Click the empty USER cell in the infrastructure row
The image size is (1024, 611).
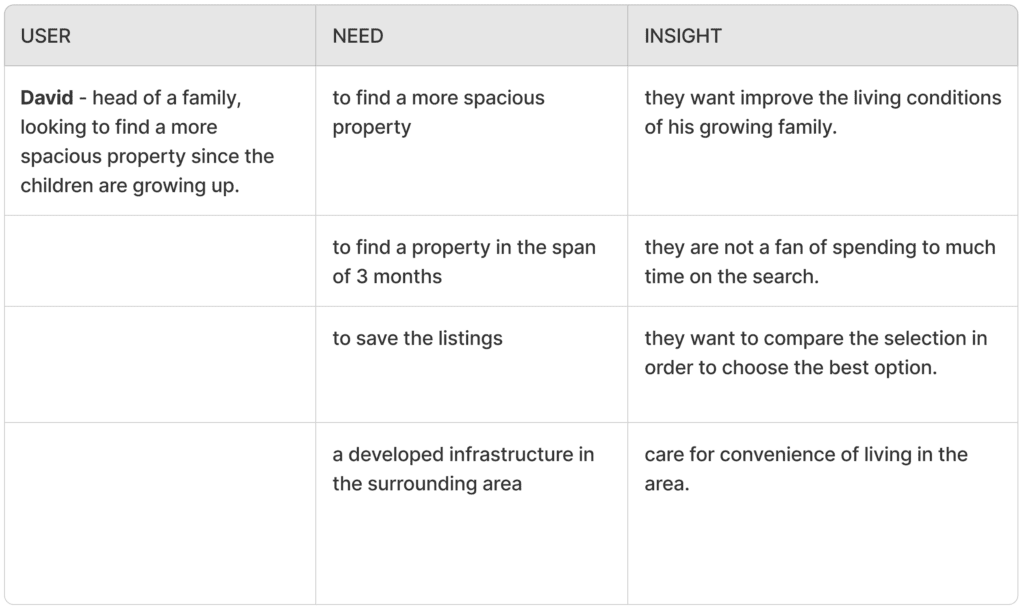(160, 513)
